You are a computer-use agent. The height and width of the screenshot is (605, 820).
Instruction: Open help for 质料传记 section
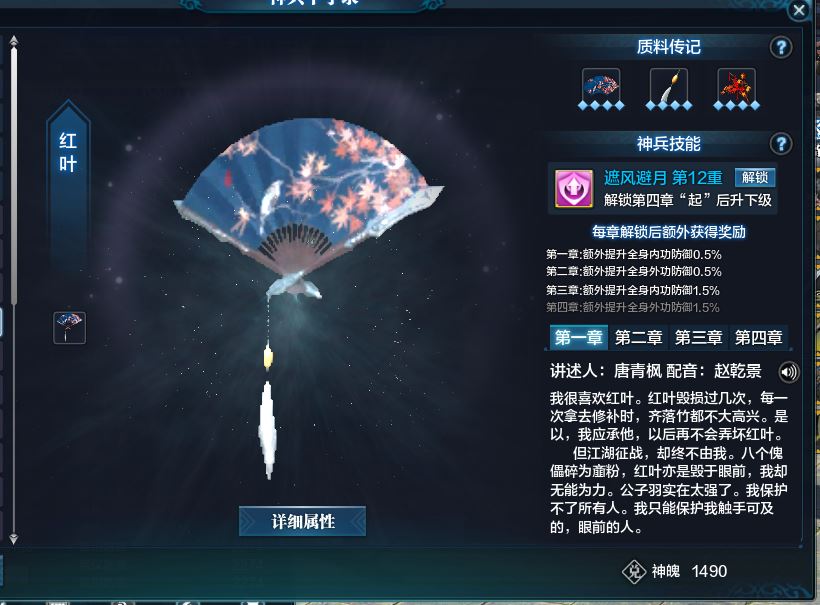click(x=781, y=48)
